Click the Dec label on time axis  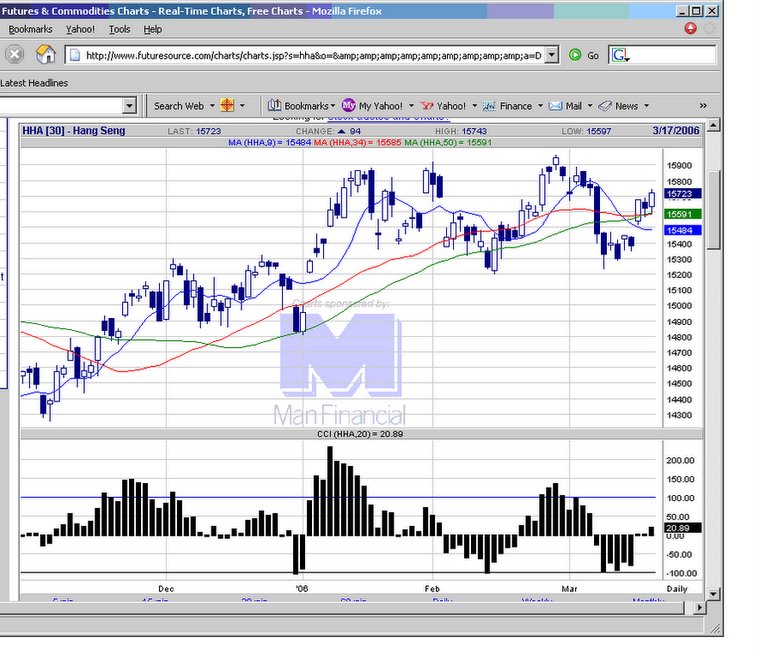tap(166, 589)
